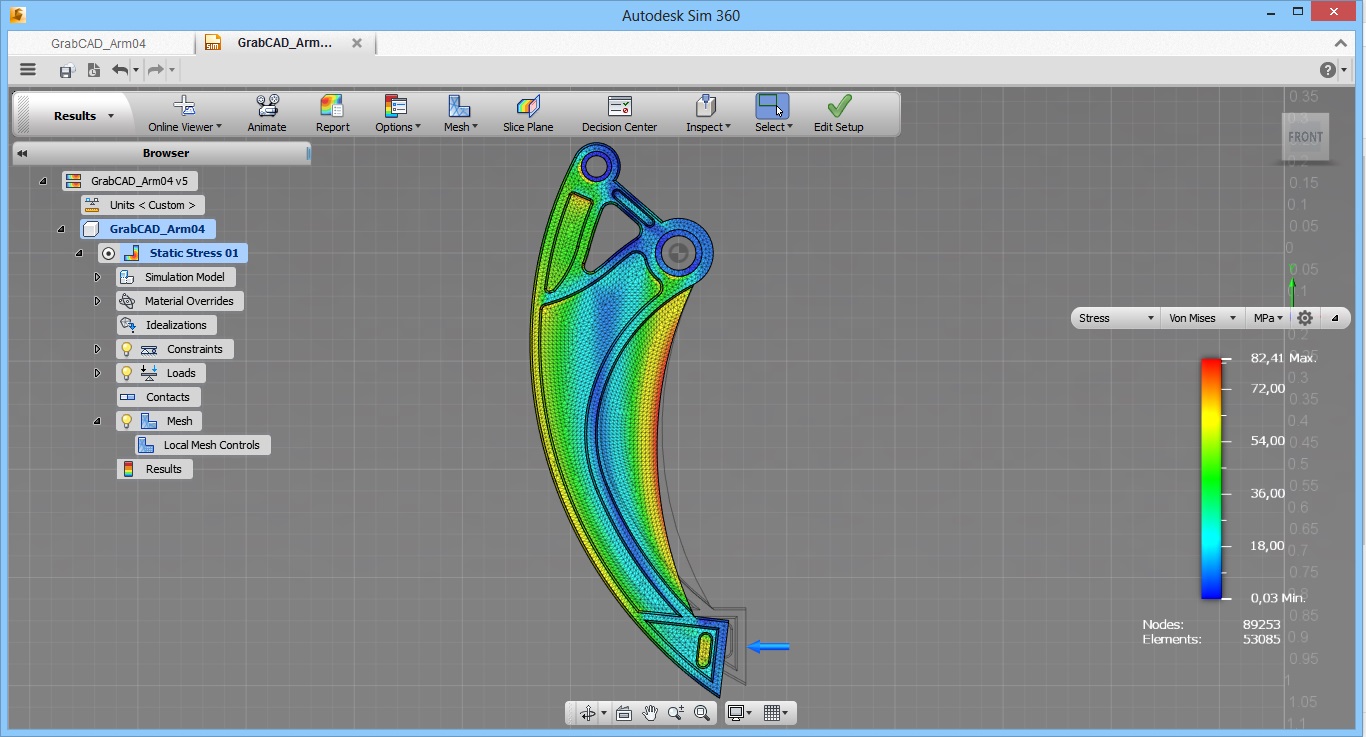This screenshot has width=1366, height=737.
Task: Select the Results tree item
Action: (154, 469)
